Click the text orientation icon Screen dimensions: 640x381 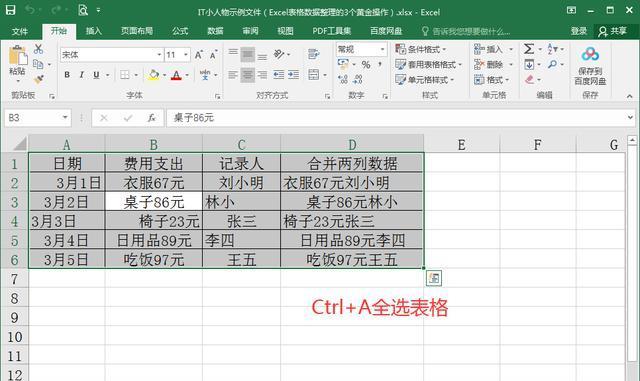[x=279, y=54]
